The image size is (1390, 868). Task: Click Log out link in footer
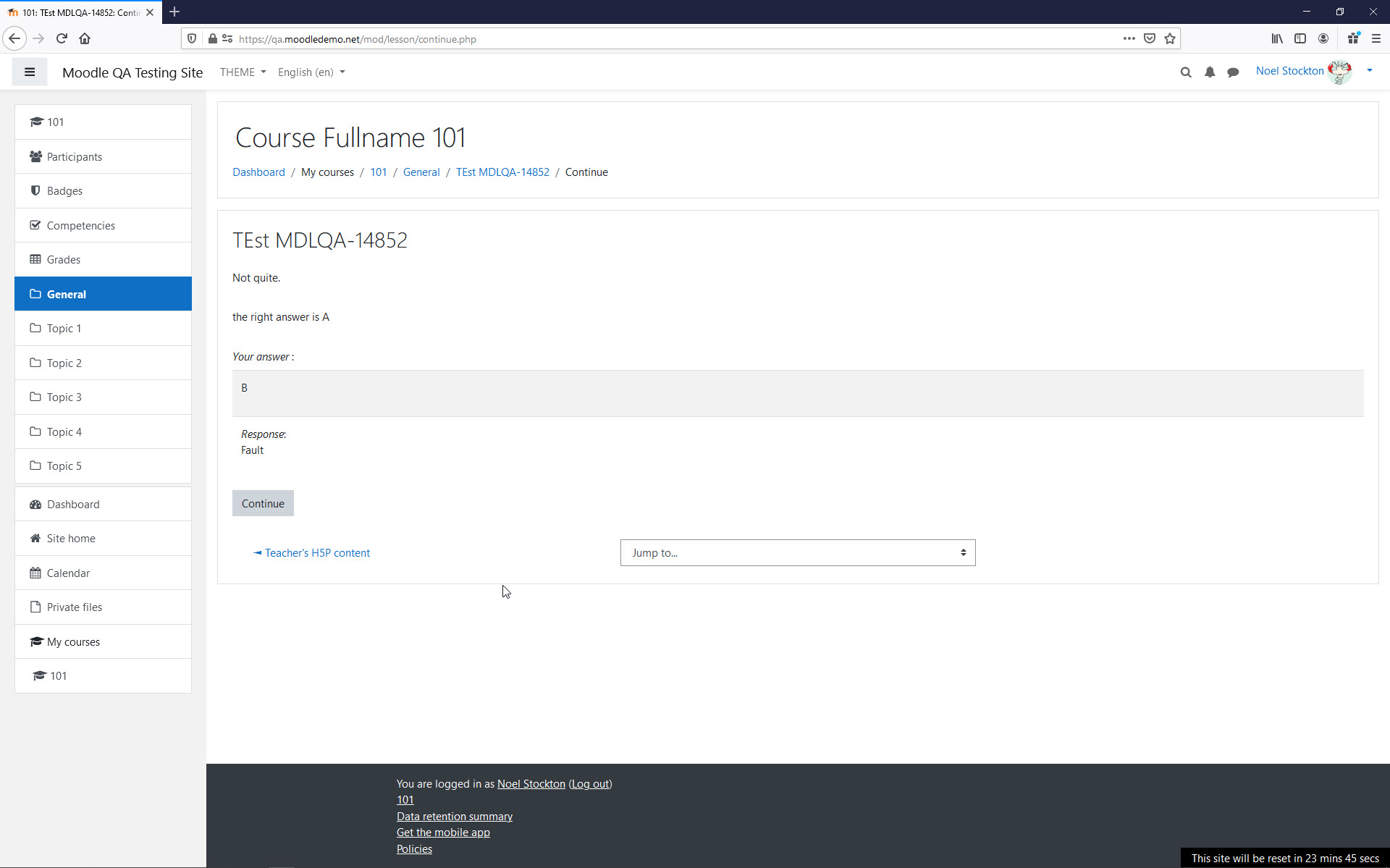click(590, 784)
